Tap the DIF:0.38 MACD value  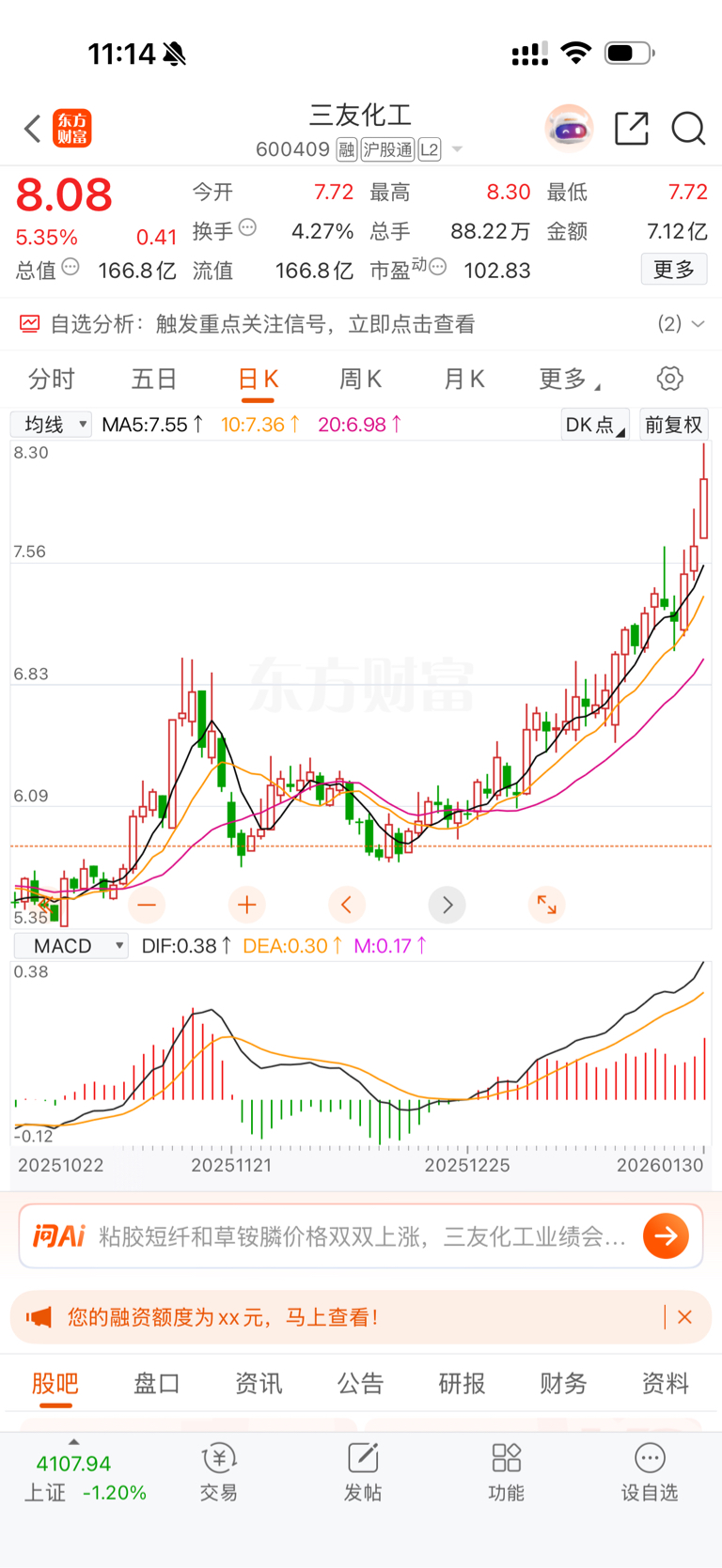pos(186,946)
